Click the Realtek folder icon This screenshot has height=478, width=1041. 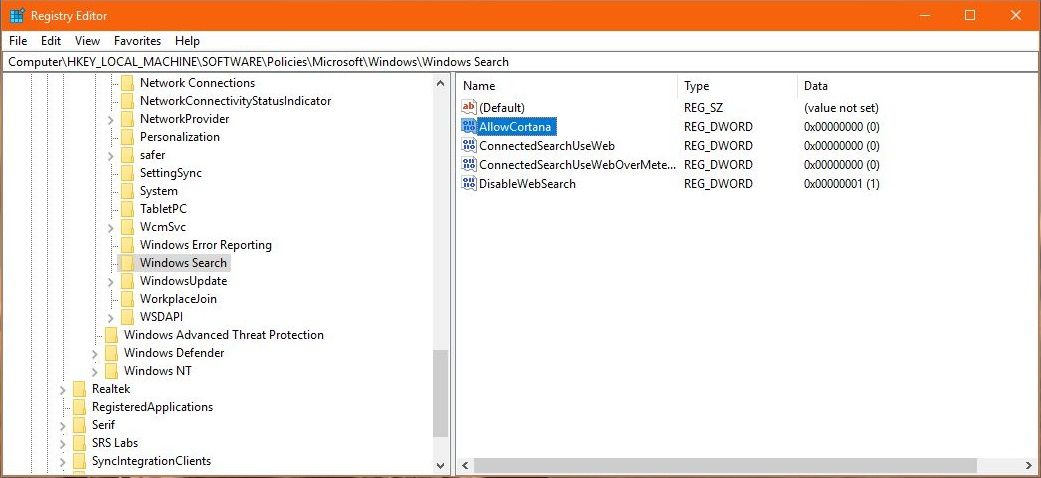click(80, 389)
